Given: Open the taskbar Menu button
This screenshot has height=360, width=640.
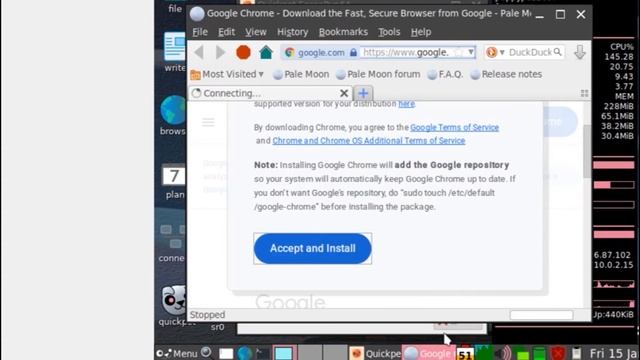Looking at the screenshot, I should (177, 353).
